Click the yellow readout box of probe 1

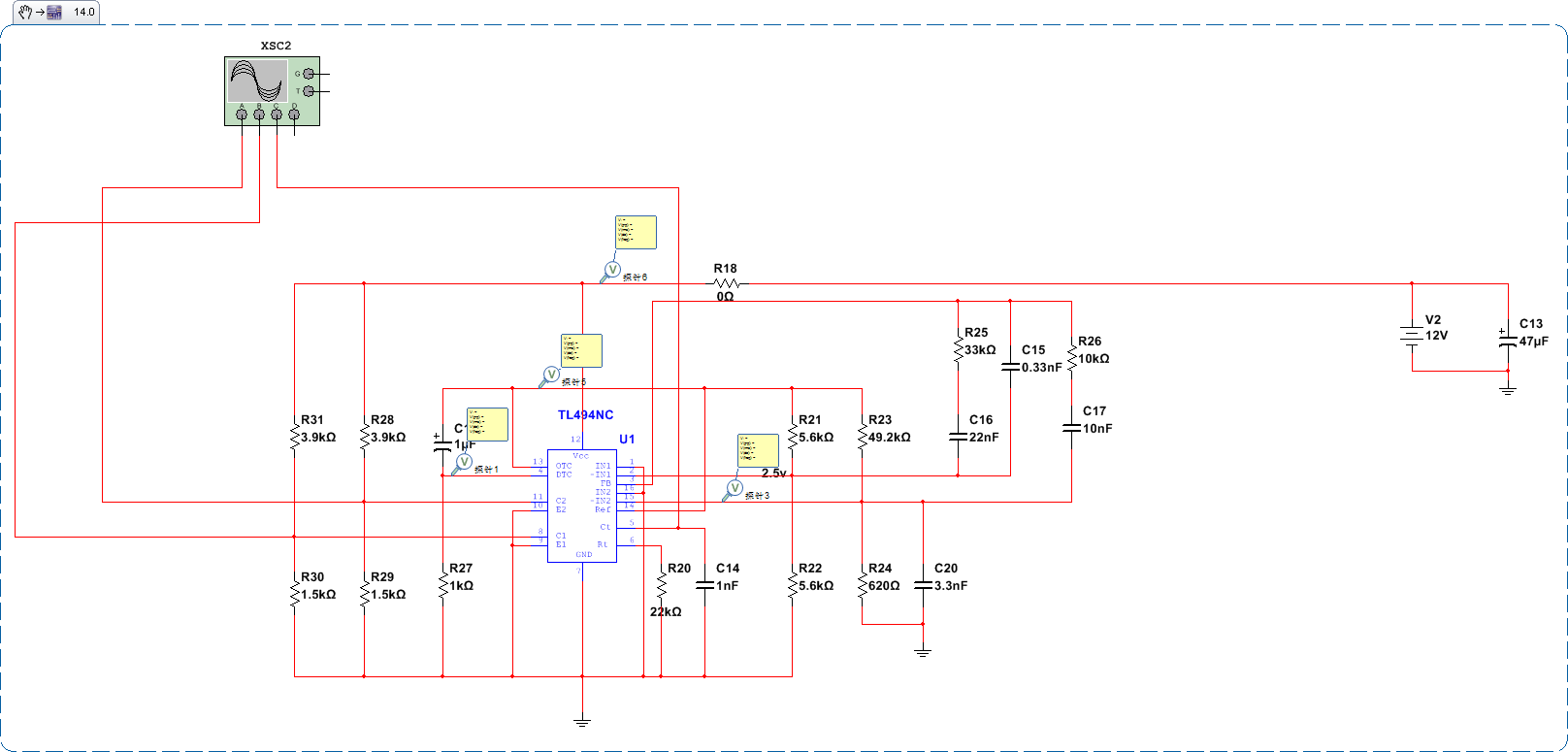coord(487,424)
